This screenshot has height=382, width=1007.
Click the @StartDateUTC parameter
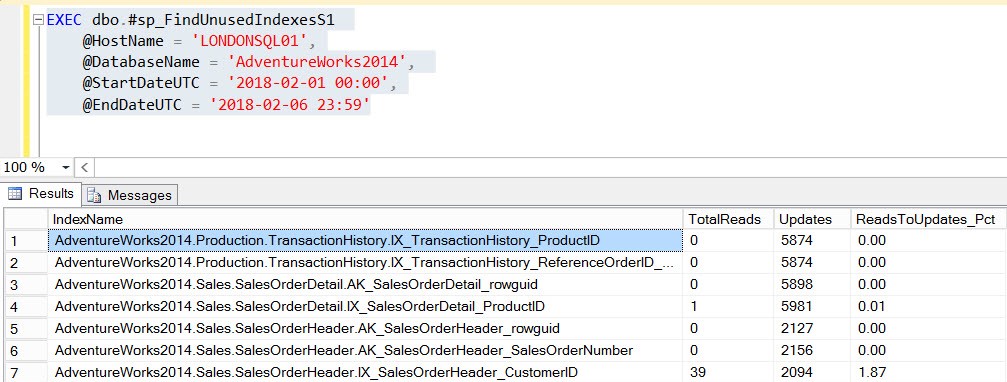[140, 84]
